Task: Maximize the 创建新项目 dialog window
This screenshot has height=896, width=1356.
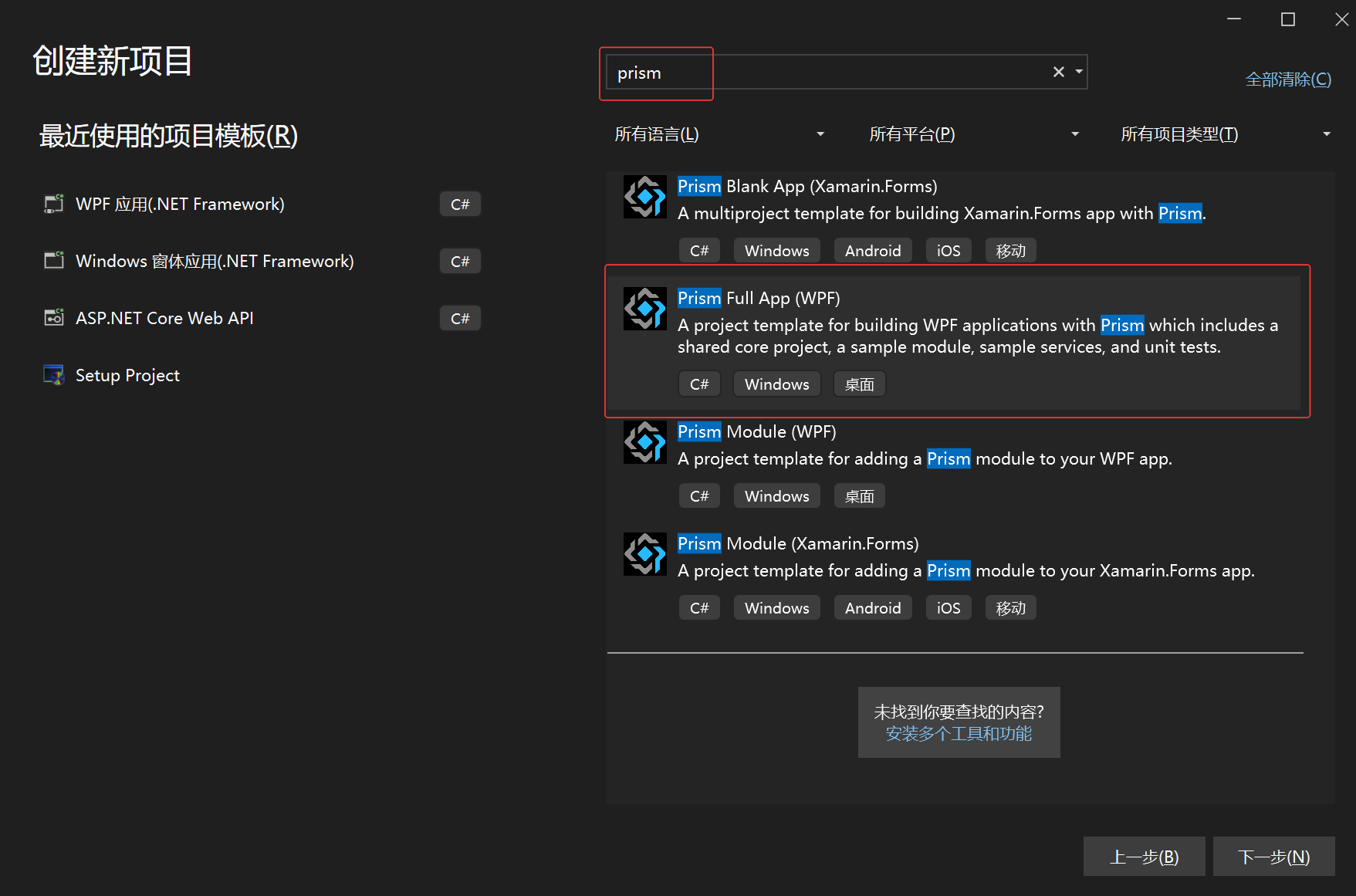Action: point(1288,19)
